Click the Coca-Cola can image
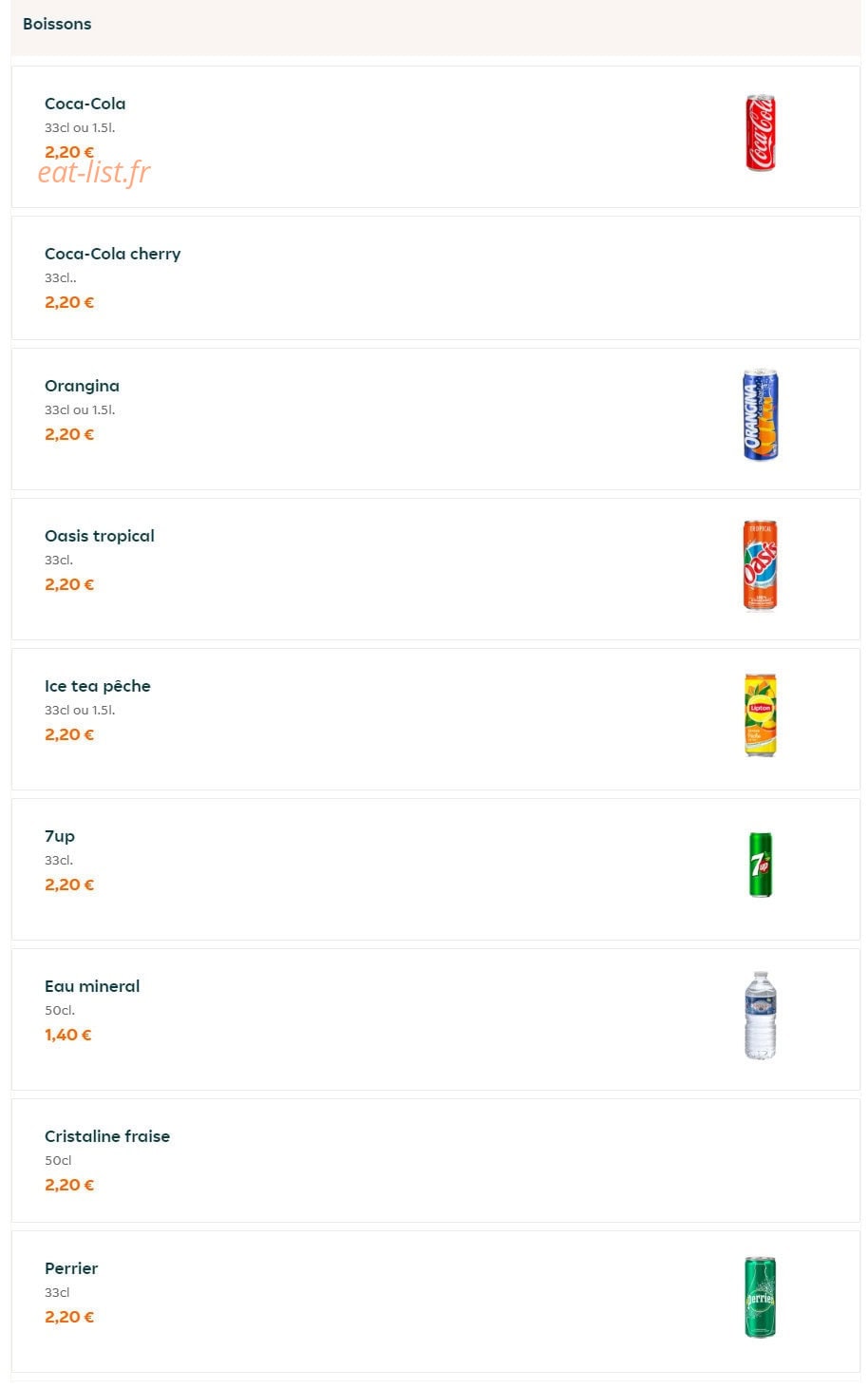The height and width of the screenshot is (1389, 868). tap(761, 133)
